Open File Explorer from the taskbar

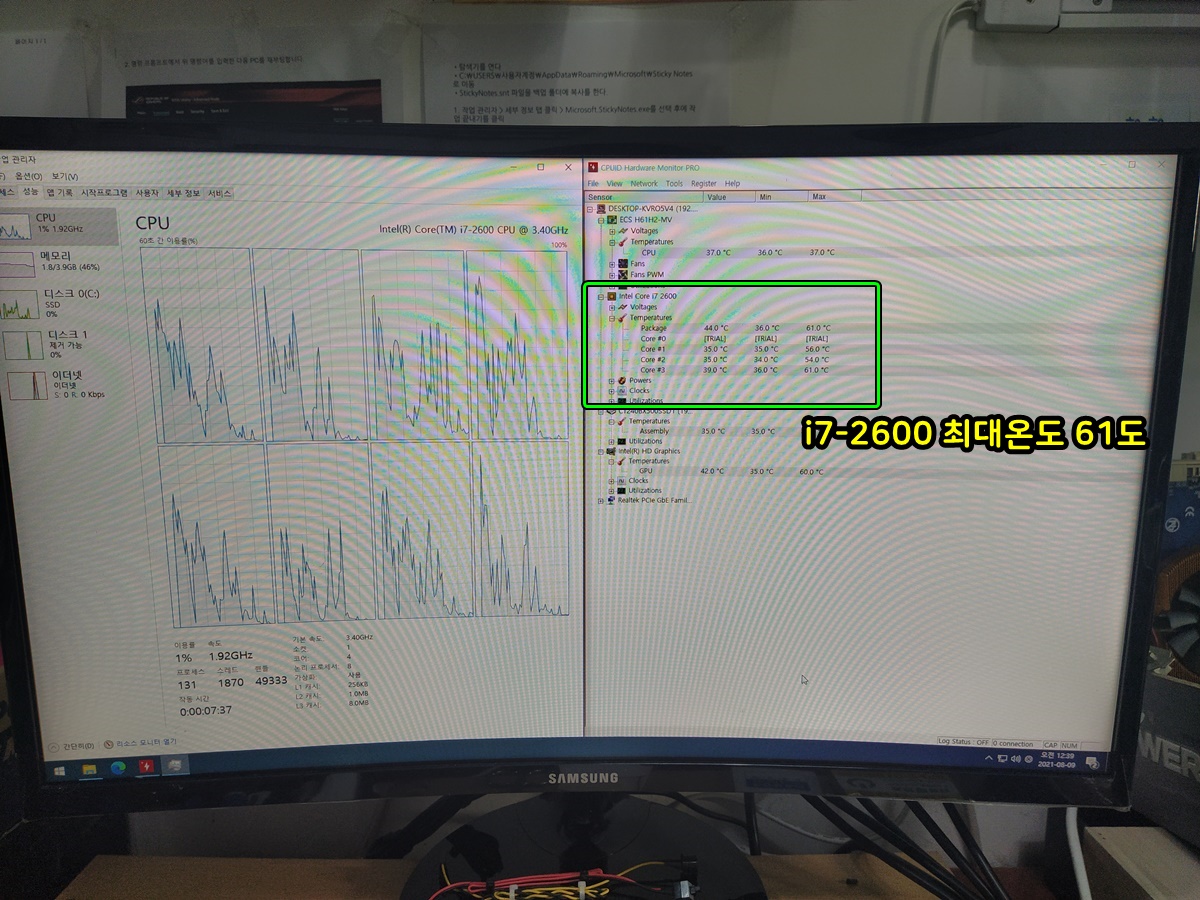pyautogui.click(x=89, y=768)
